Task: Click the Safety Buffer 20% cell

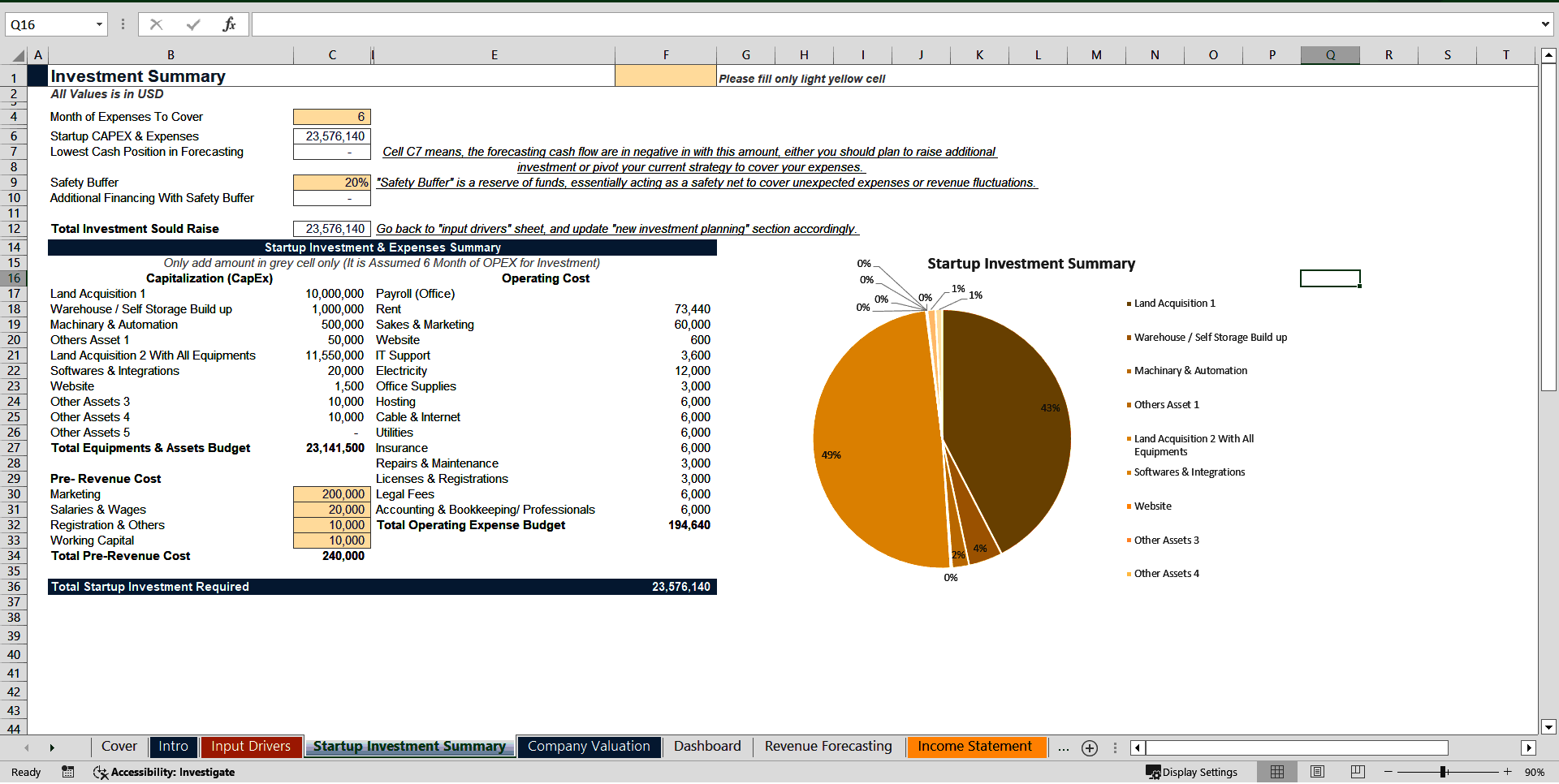Action: (x=332, y=183)
